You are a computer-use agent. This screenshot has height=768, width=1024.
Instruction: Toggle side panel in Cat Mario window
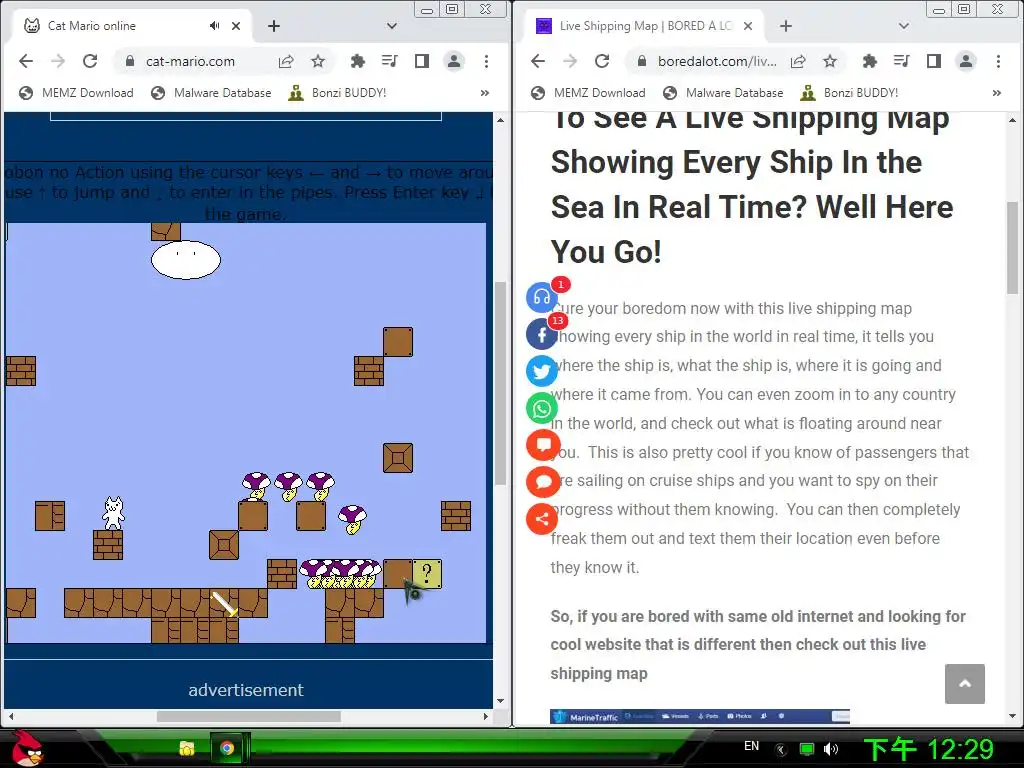click(x=422, y=61)
